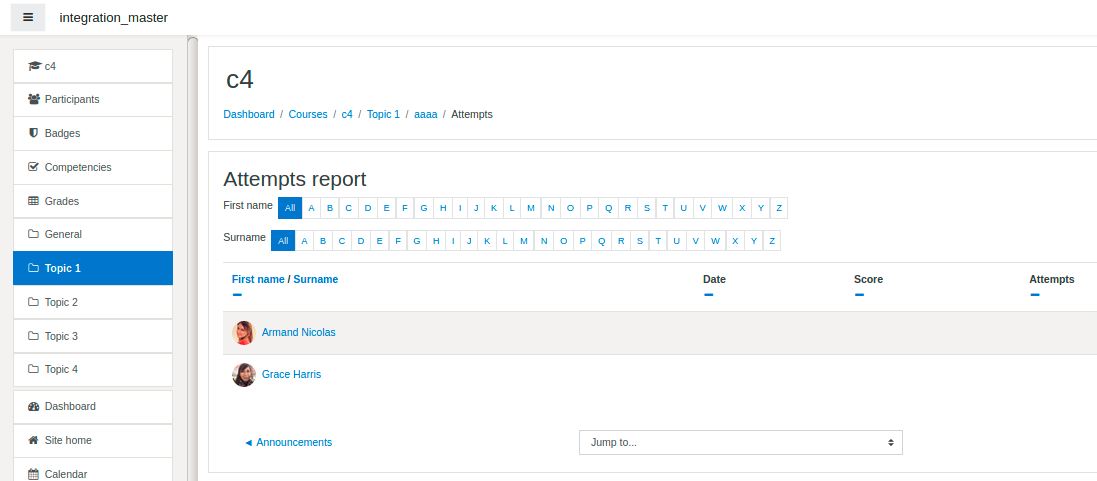Click the Grades table icon
The width and height of the screenshot is (1097, 481).
(x=34, y=201)
